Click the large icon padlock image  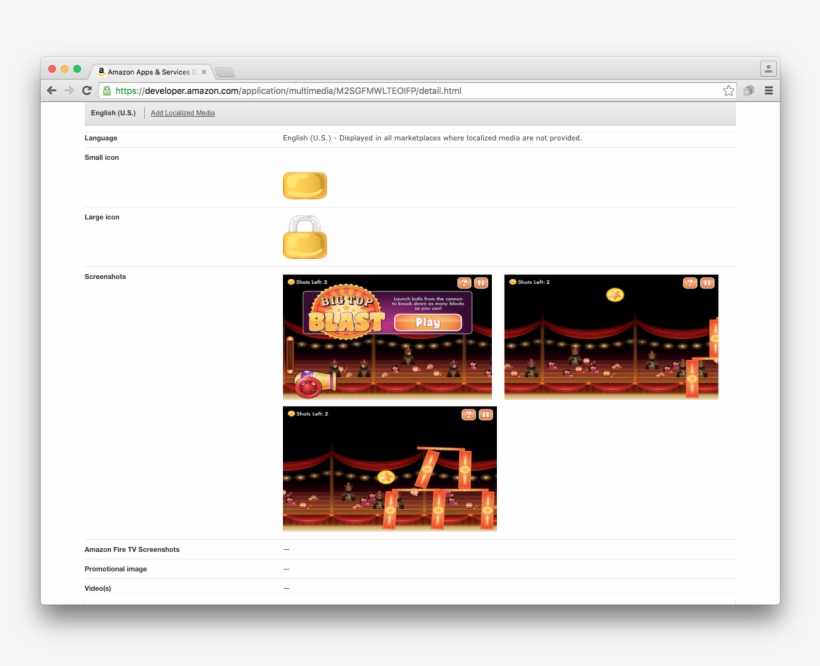click(x=305, y=237)
